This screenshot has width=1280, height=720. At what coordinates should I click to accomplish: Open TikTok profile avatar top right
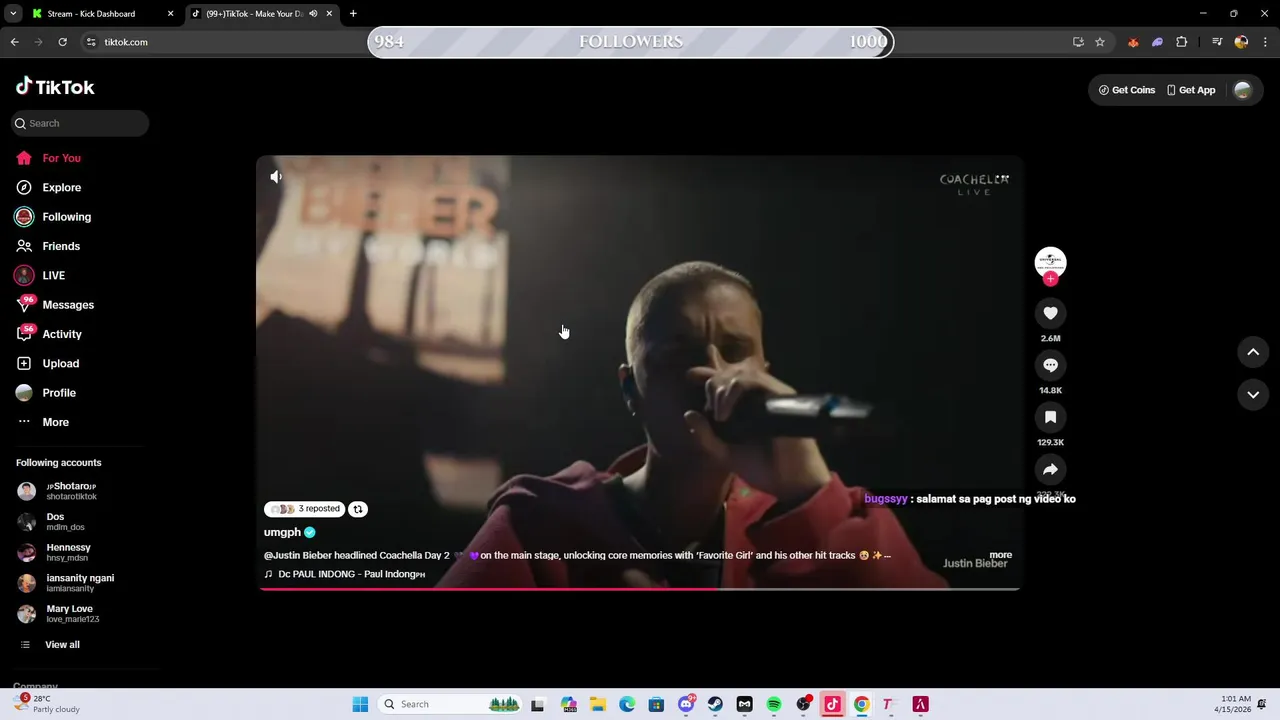click(x=1242, y=90)
